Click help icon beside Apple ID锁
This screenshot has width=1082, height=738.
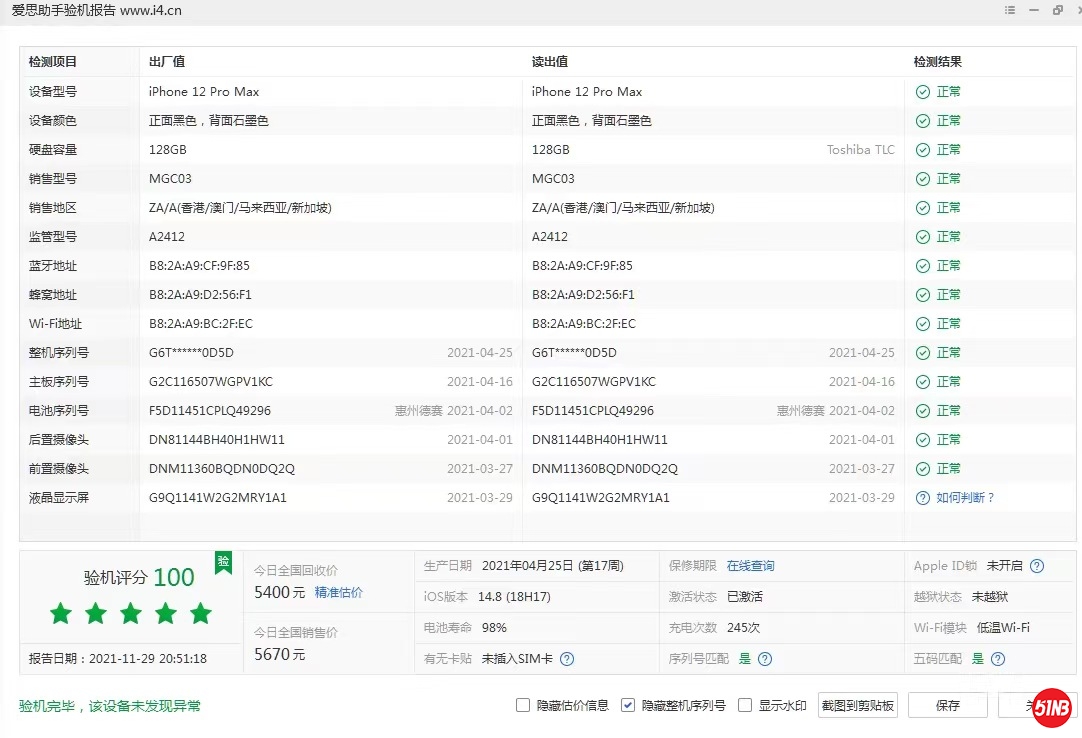pos(1037,566)
